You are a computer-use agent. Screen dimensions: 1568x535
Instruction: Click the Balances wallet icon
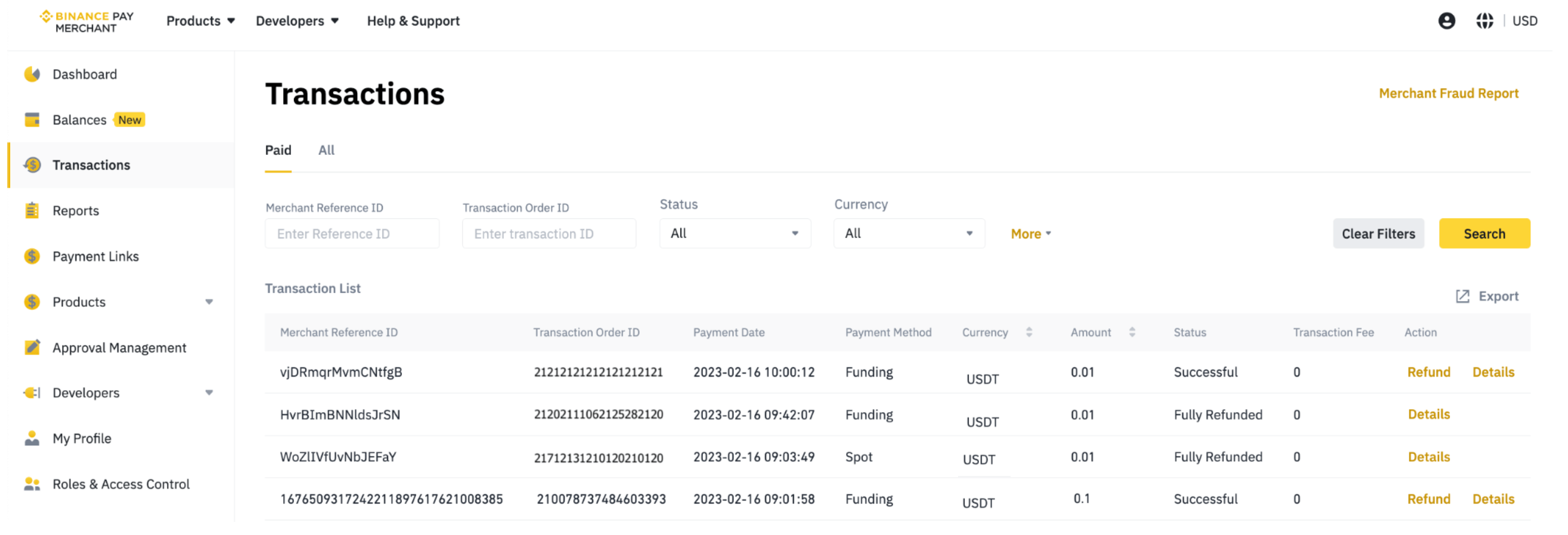coord(32,120)
